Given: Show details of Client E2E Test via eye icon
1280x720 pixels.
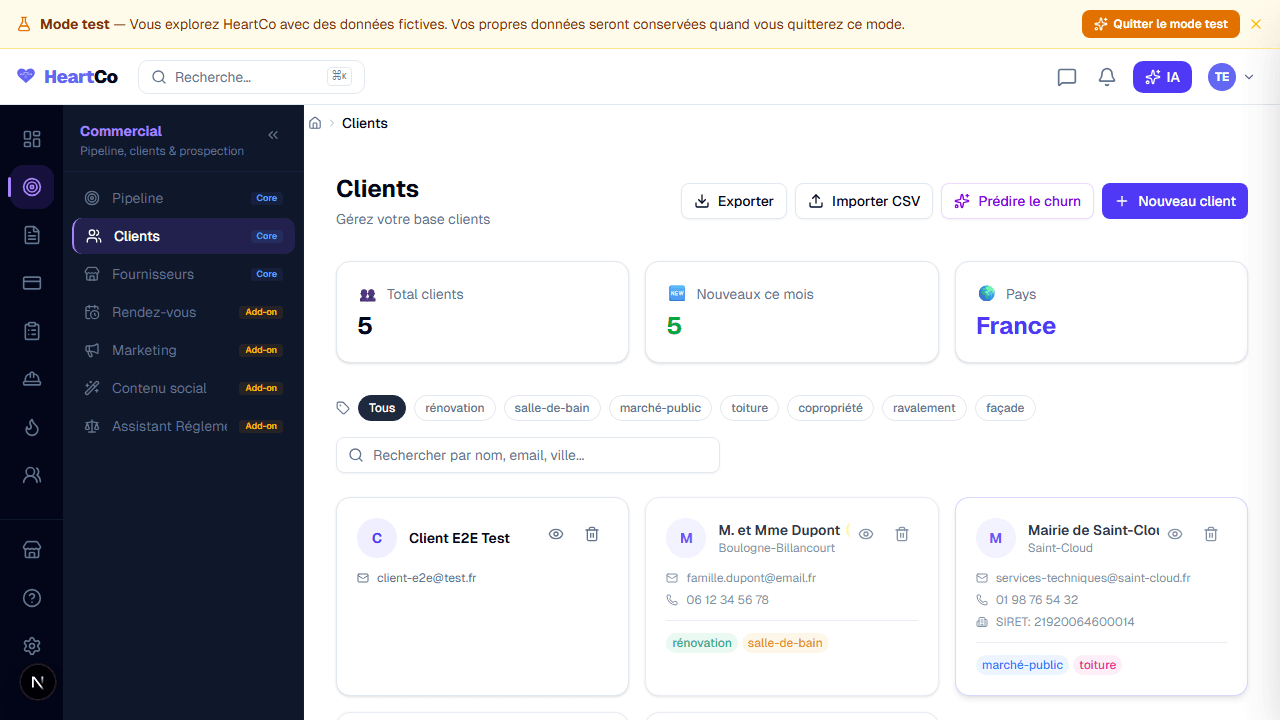Looking at the screenshot, I should (556, 534).
